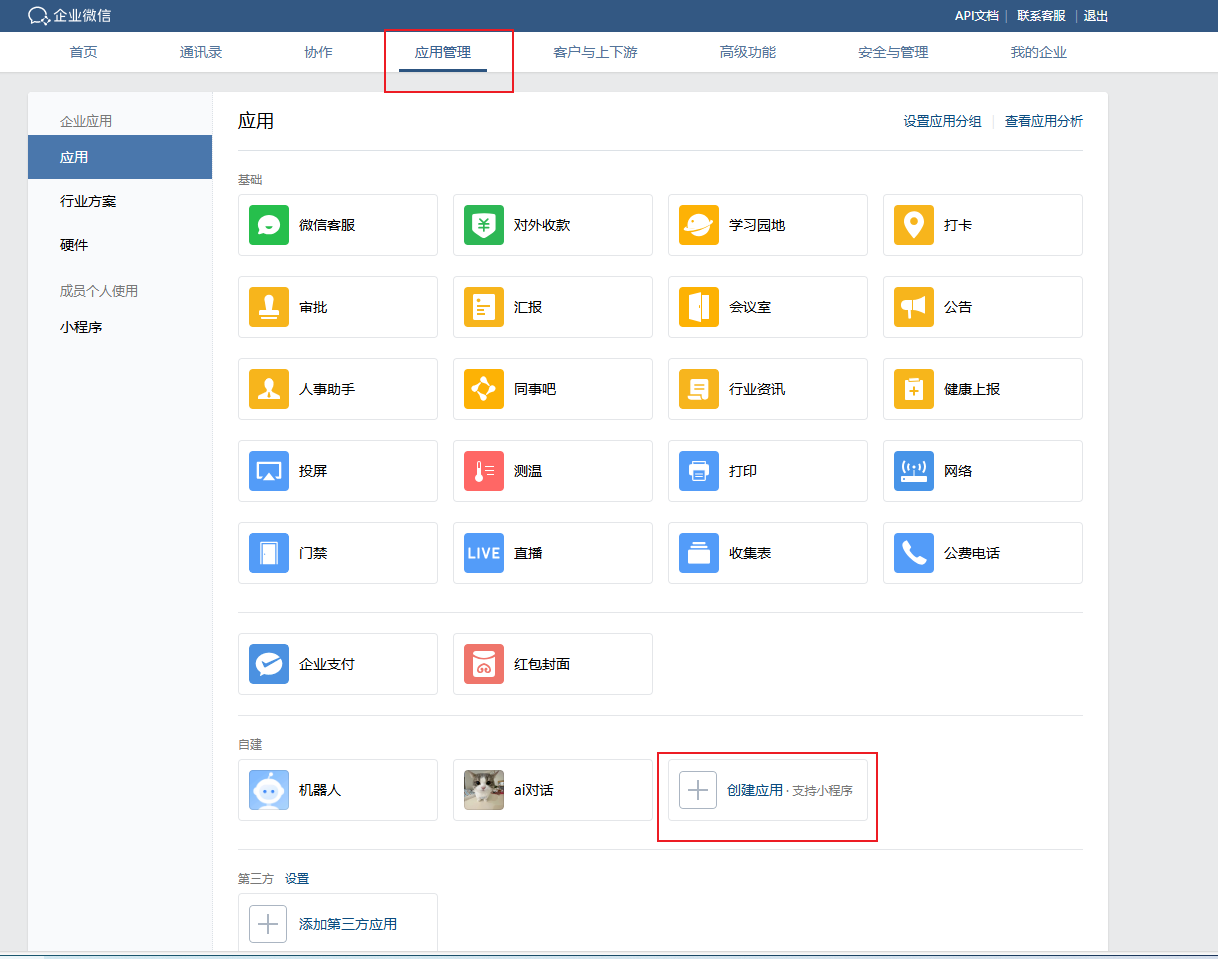Viewport: 1218px width, 959px height.
Task: Open the 汇报 report icon
Action: tap(484, 307)
